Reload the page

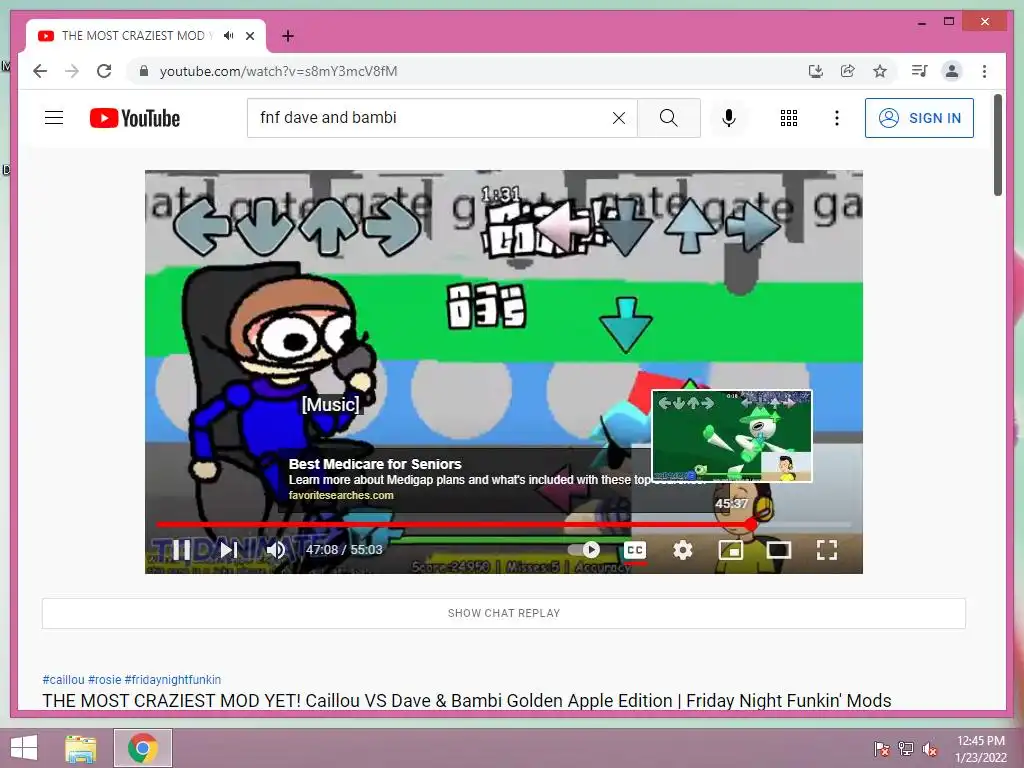104,71
